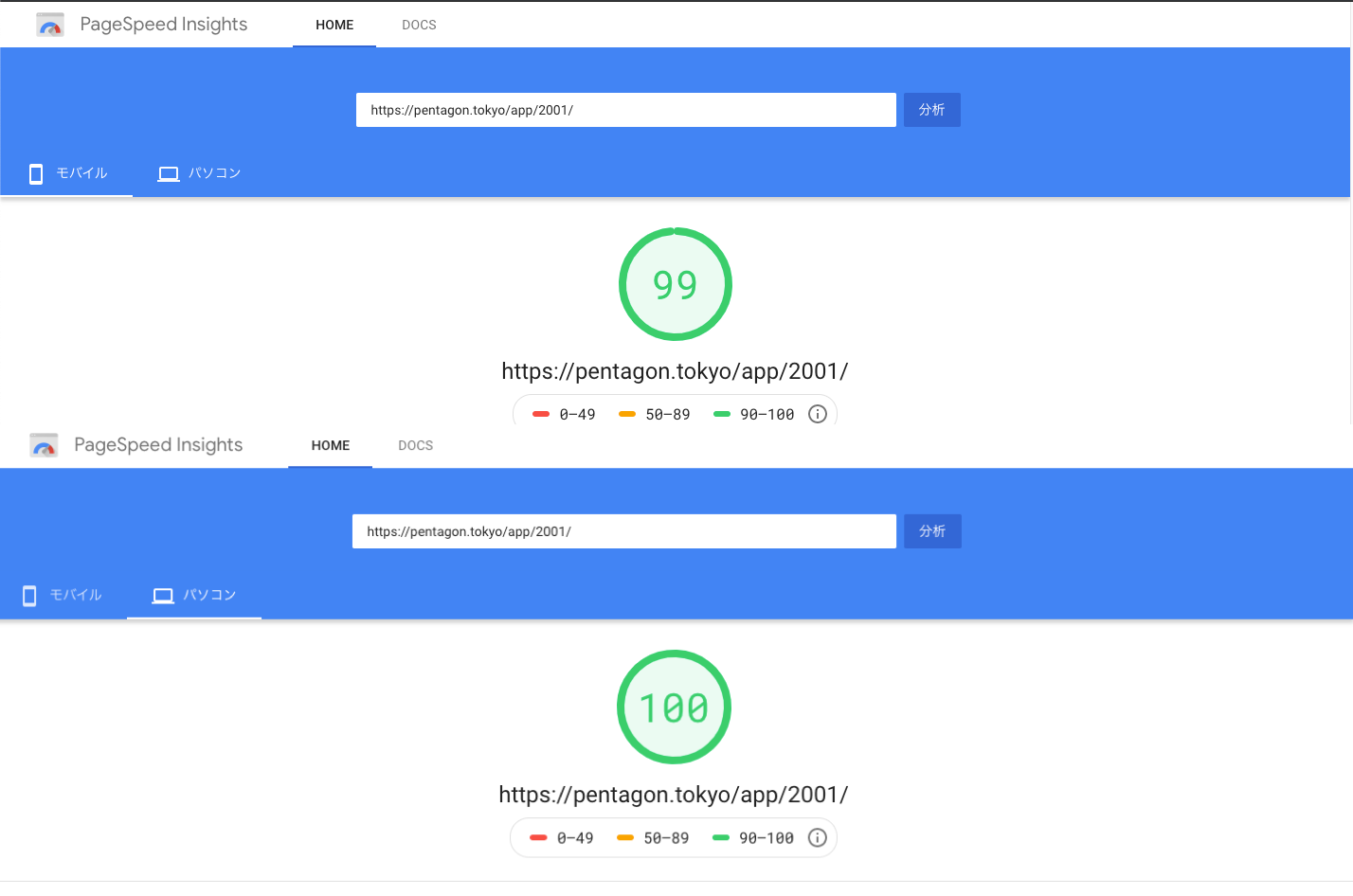The width and height of the screenshot is (1353, 896).
Task: Open the DOCS tab in lower header
Action: [x=415, y=445]
